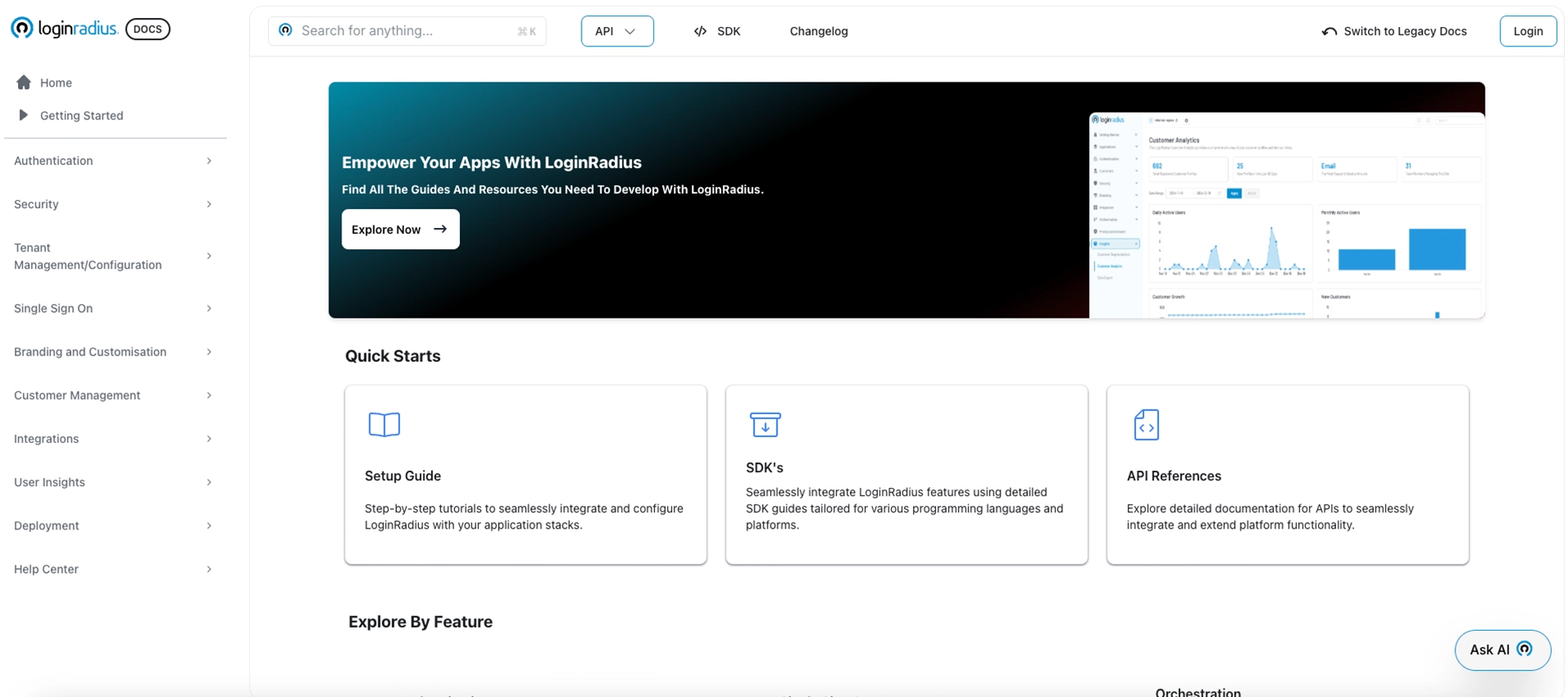Expand the Integrations chevron

209,439
